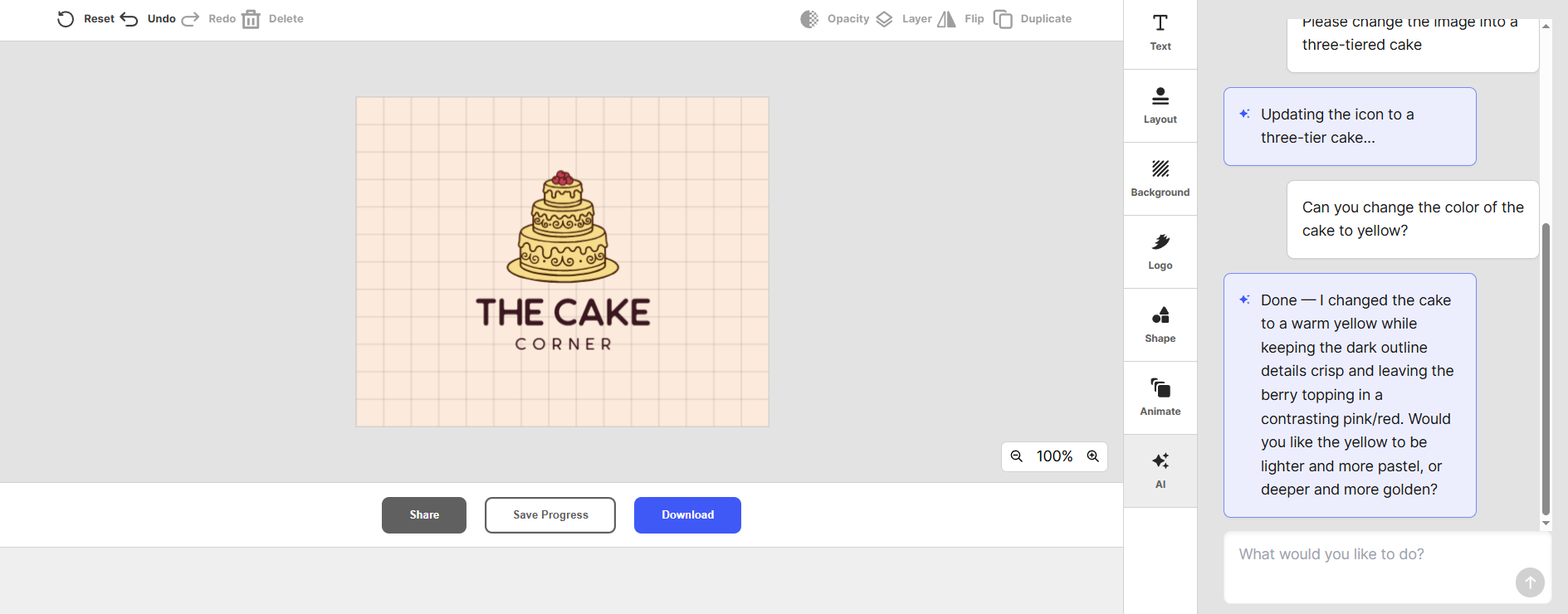
Task: Flip the selected element
Action: (946, 19)
